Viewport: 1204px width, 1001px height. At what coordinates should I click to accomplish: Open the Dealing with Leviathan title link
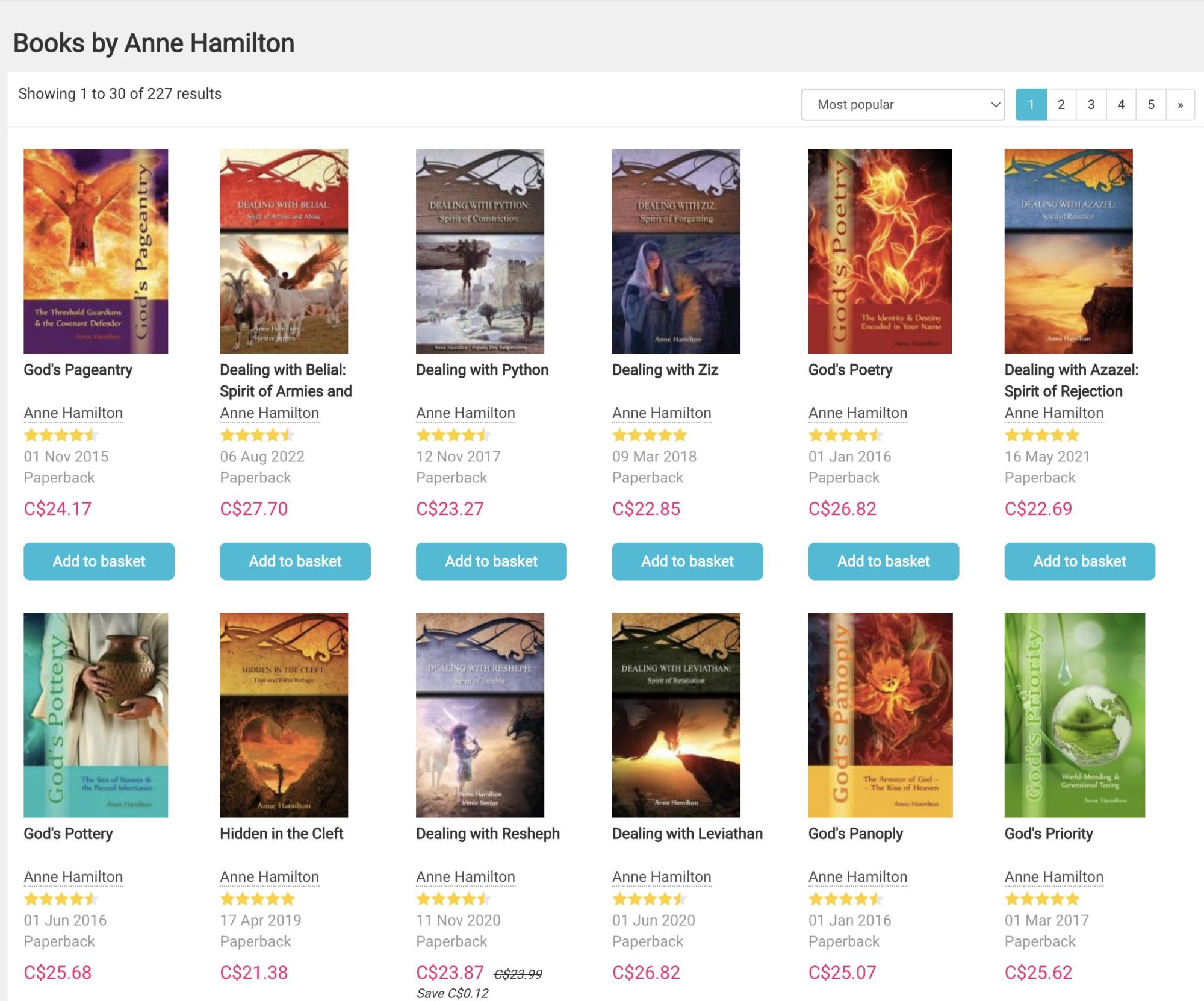coord(687,834)
